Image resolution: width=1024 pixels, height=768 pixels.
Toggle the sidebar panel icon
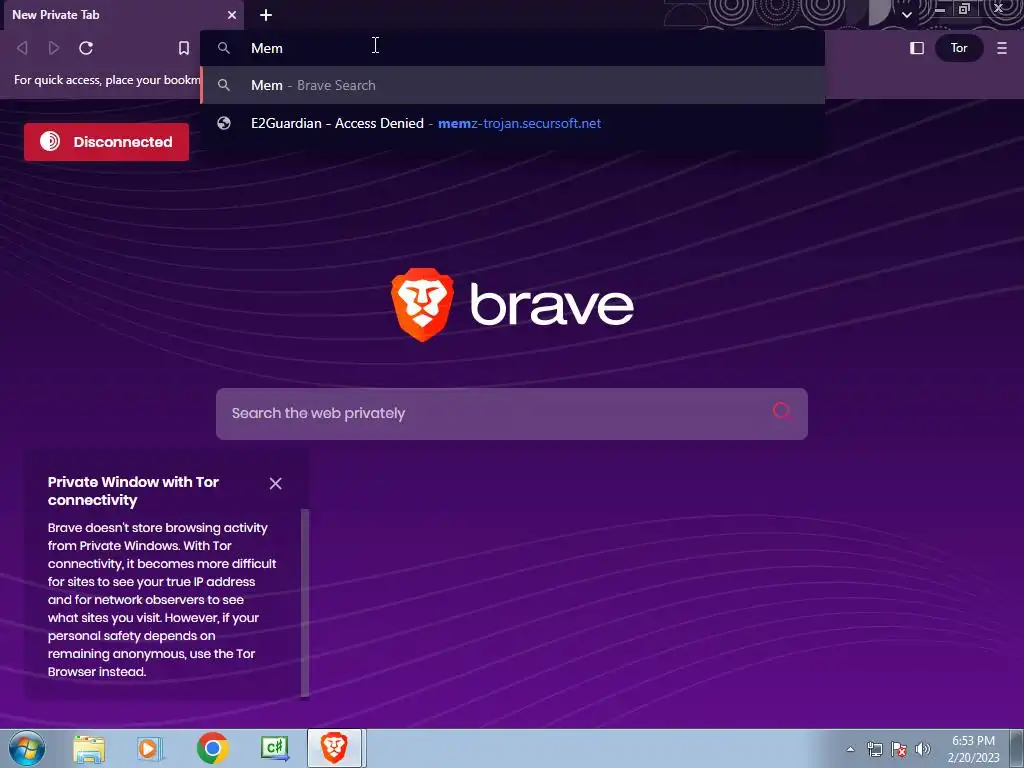point(917,48)
